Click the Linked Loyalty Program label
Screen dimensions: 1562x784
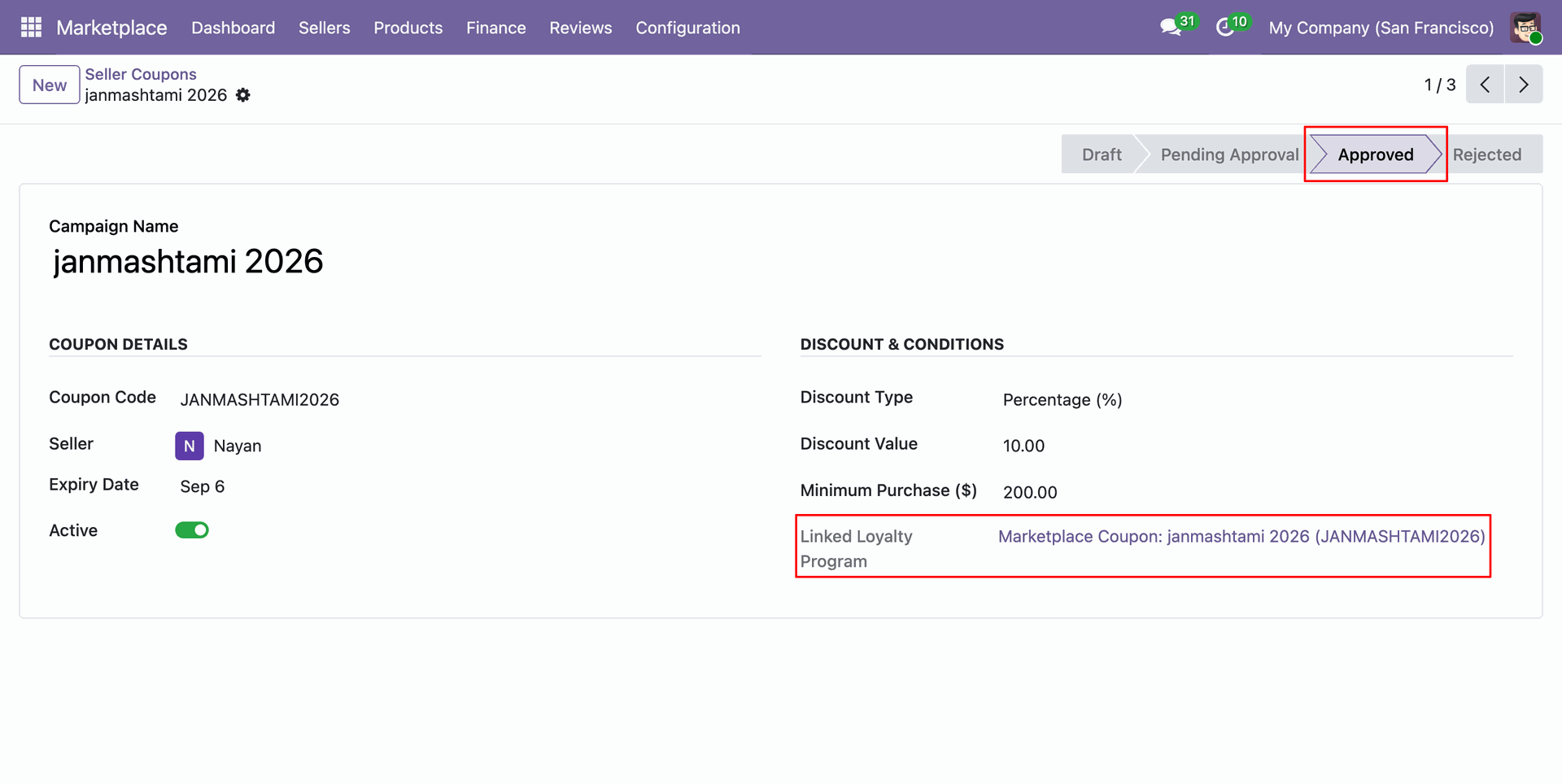pos(856,549)
